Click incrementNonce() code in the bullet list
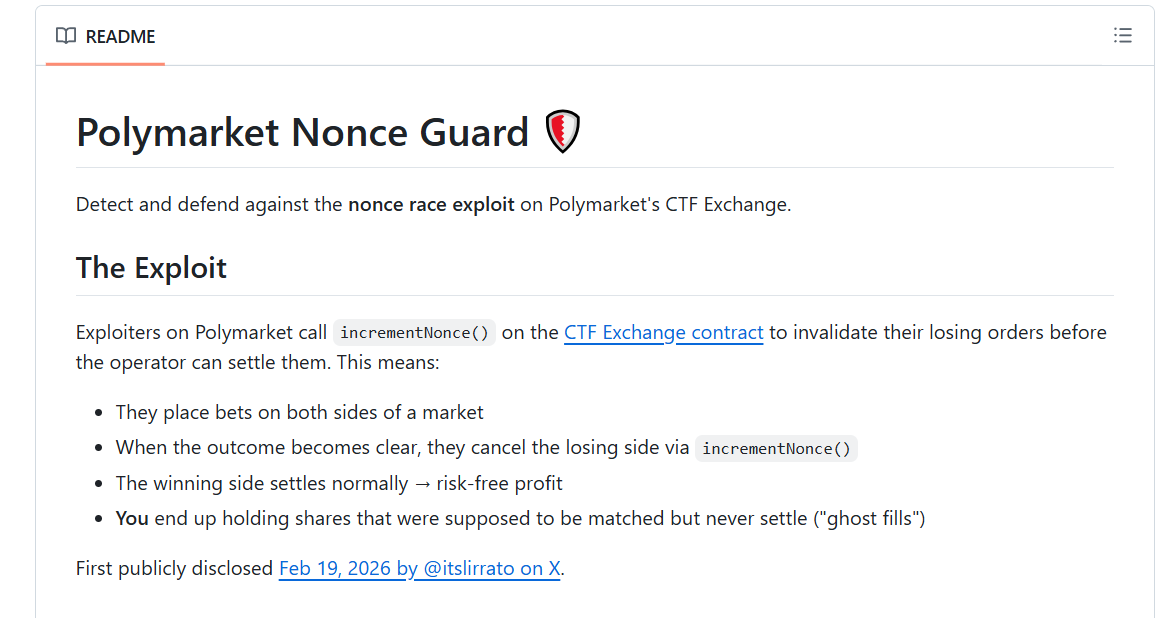This screenshot has width=1164, height=618. pyautogui.click(x=776, y=449)
